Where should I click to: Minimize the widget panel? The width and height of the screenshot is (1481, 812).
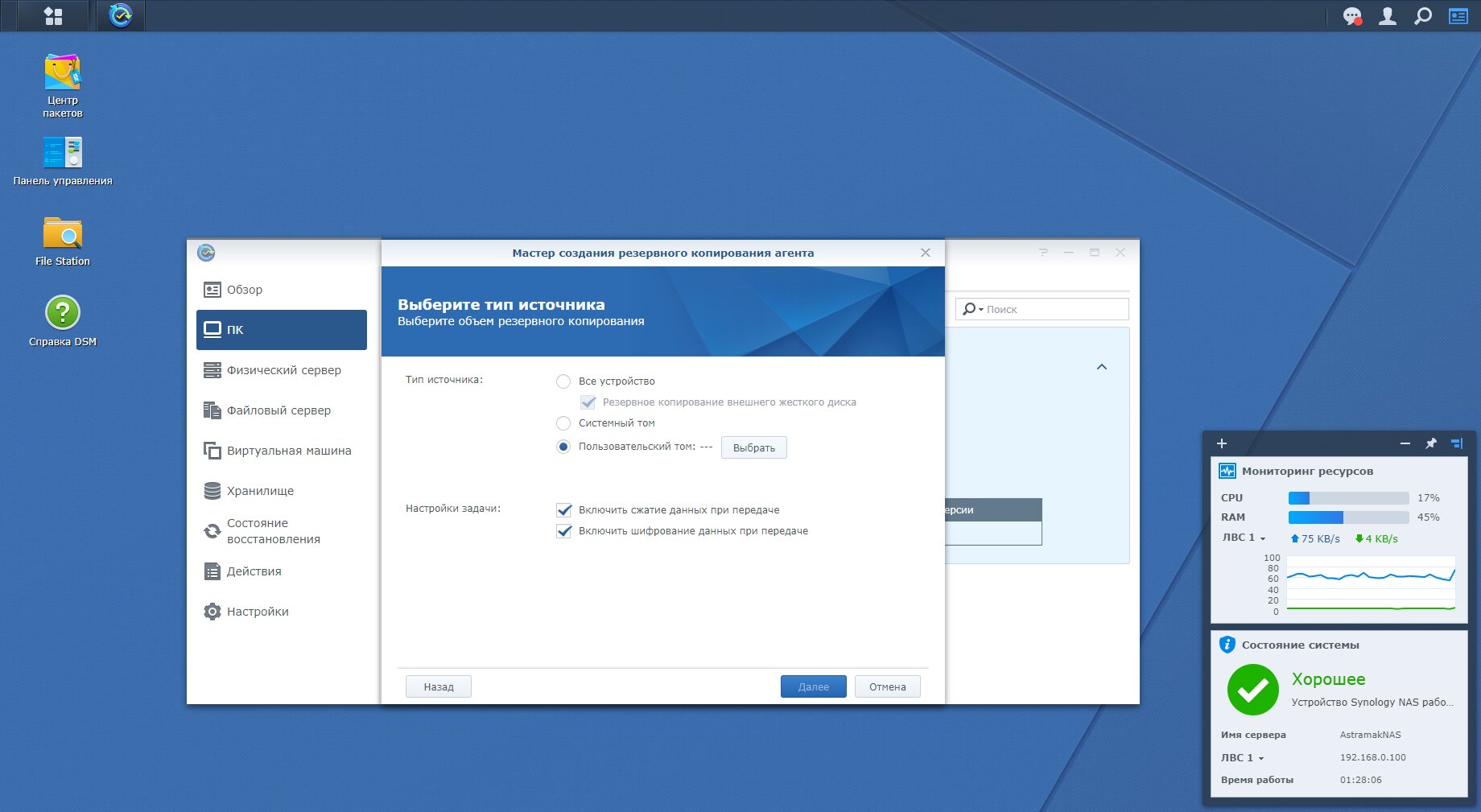[1405, 443]
